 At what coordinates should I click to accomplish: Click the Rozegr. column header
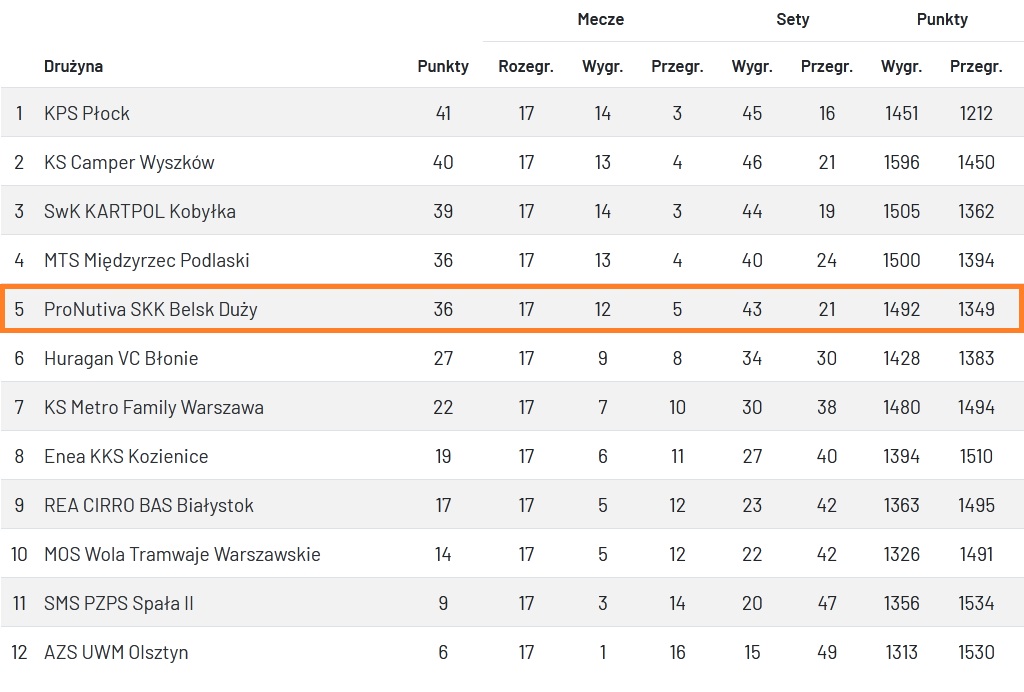(x=526, y=67)
